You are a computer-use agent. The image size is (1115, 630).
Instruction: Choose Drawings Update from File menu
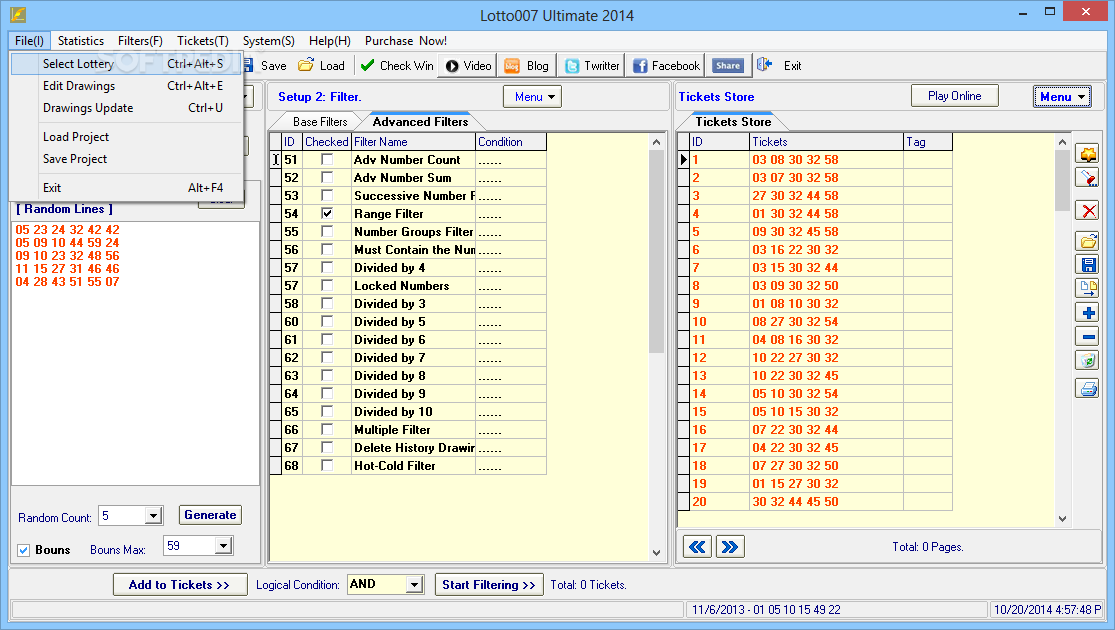coord(127,108)
